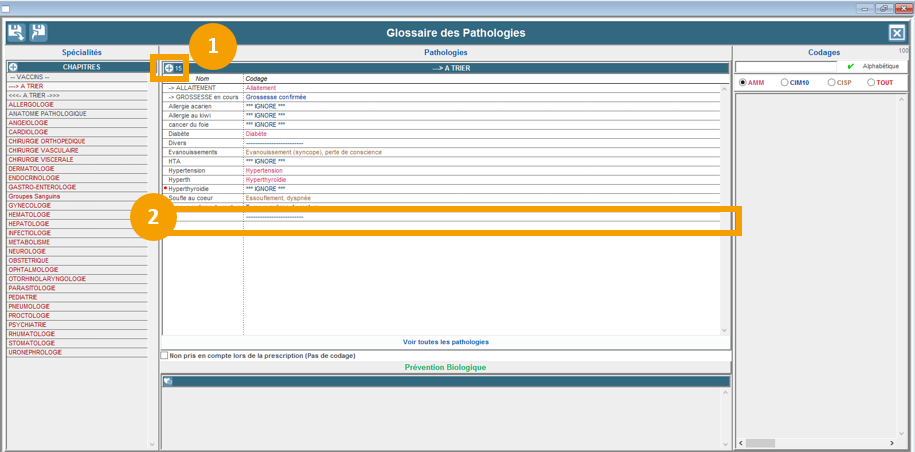Select the AMM radio button
Image resolution: width=915 pixels, height=452 pixels.
(x=743, y=83)
